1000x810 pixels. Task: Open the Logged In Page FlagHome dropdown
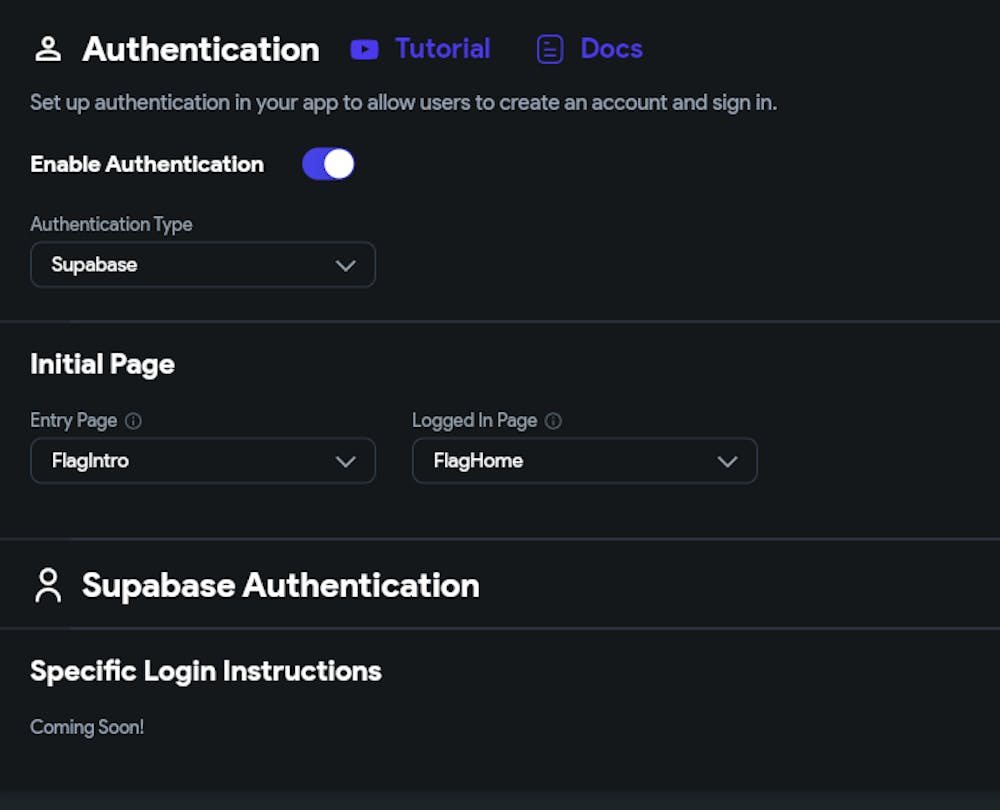pos(585,461)
